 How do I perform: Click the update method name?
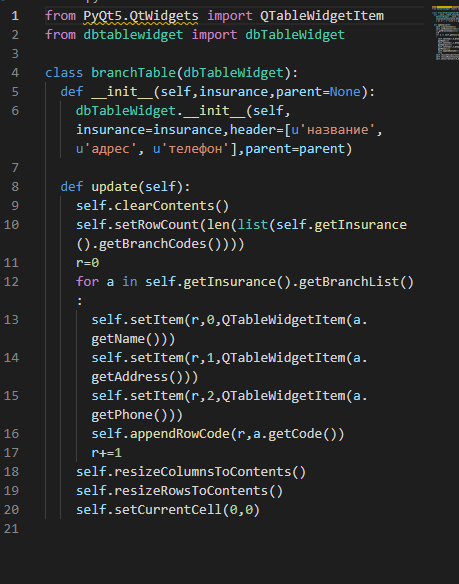pos(114,187)
